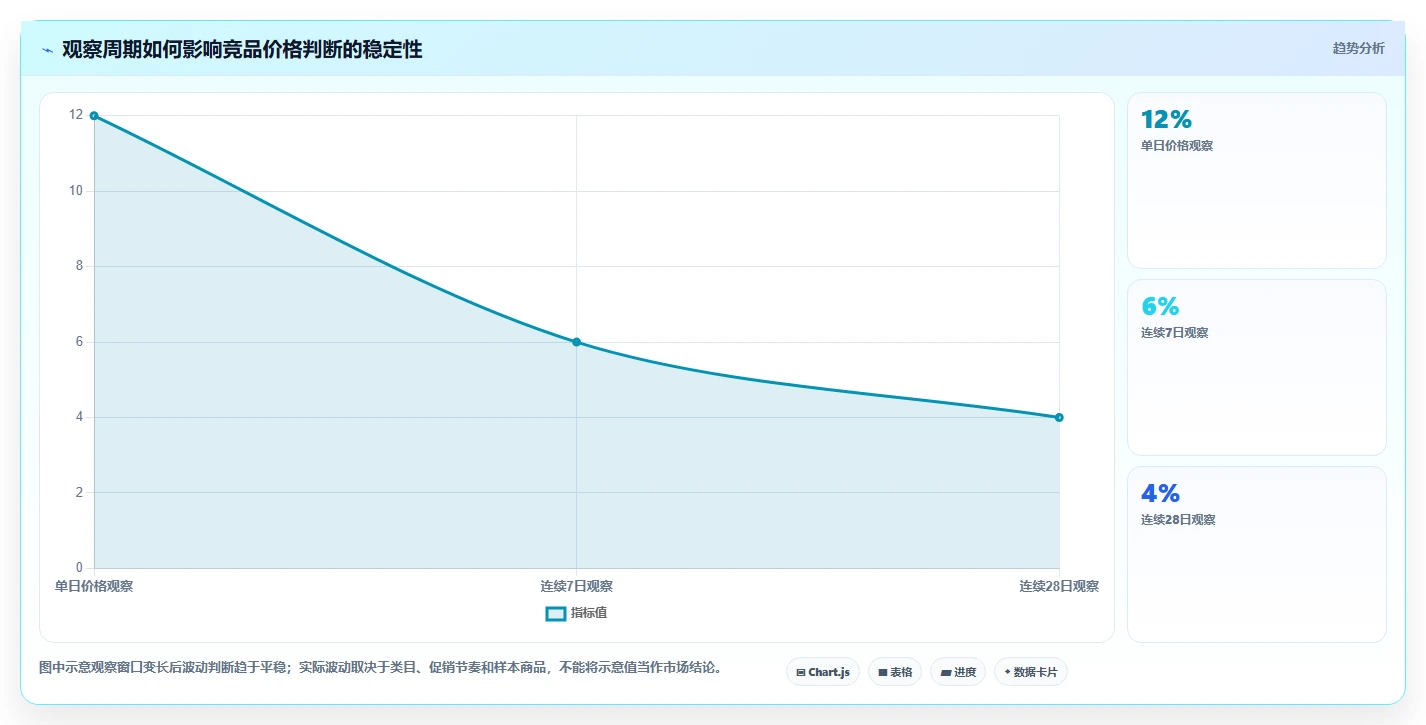Click the icon inside the 表格 chip
Screen dimensions: 1426x725
point(883,673)
